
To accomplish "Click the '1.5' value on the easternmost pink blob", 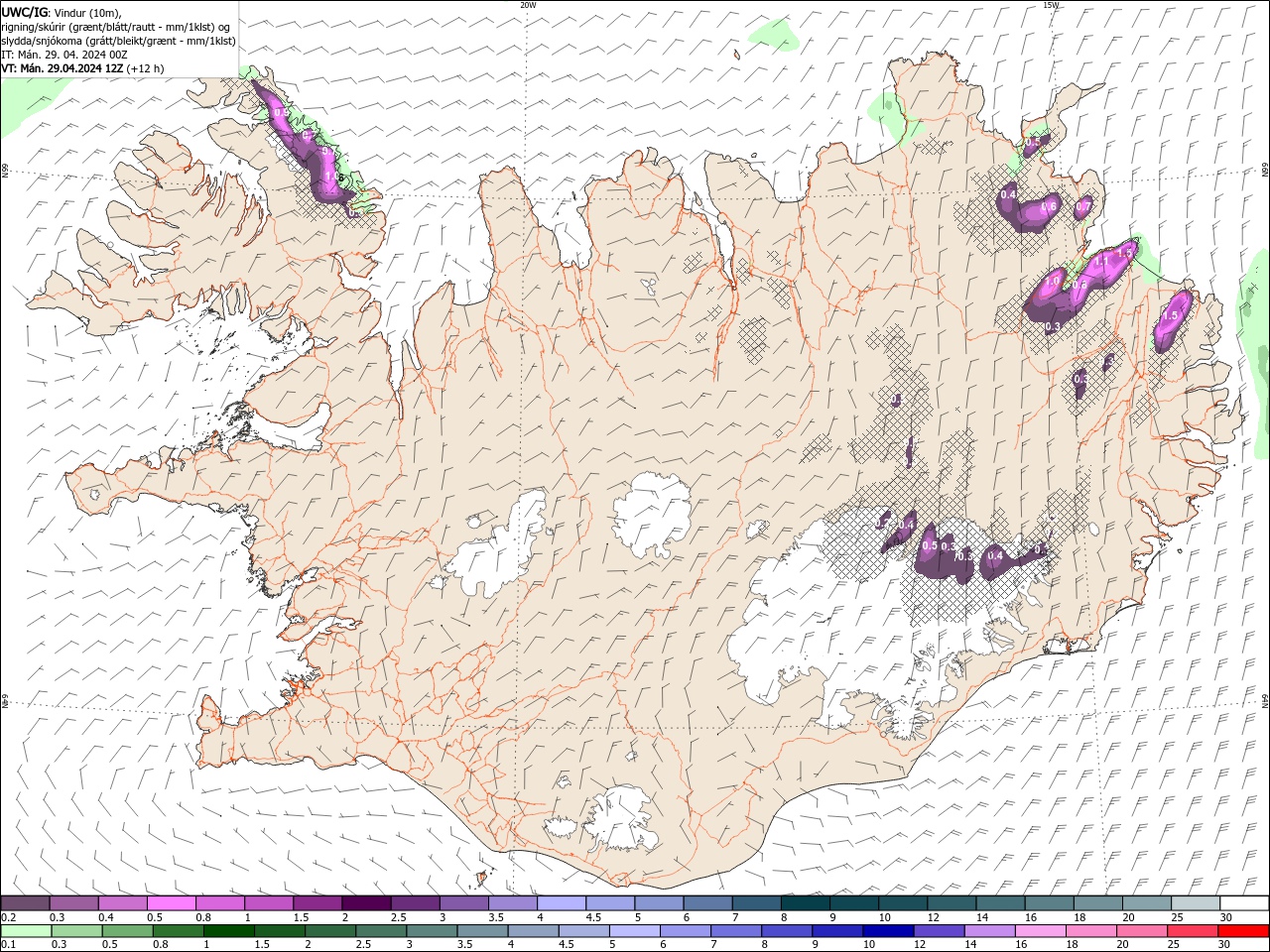I will coord(1170,316).
